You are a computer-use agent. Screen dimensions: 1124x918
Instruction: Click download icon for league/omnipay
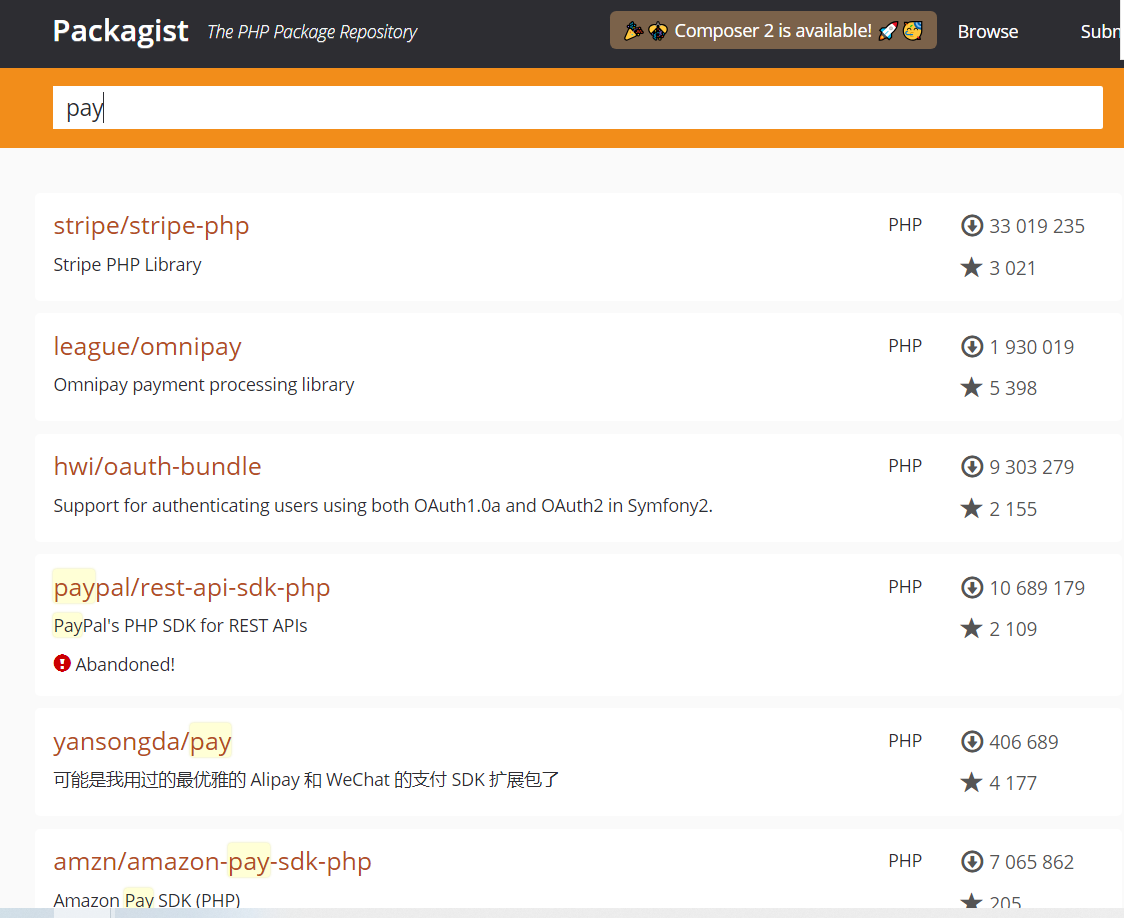971,347
